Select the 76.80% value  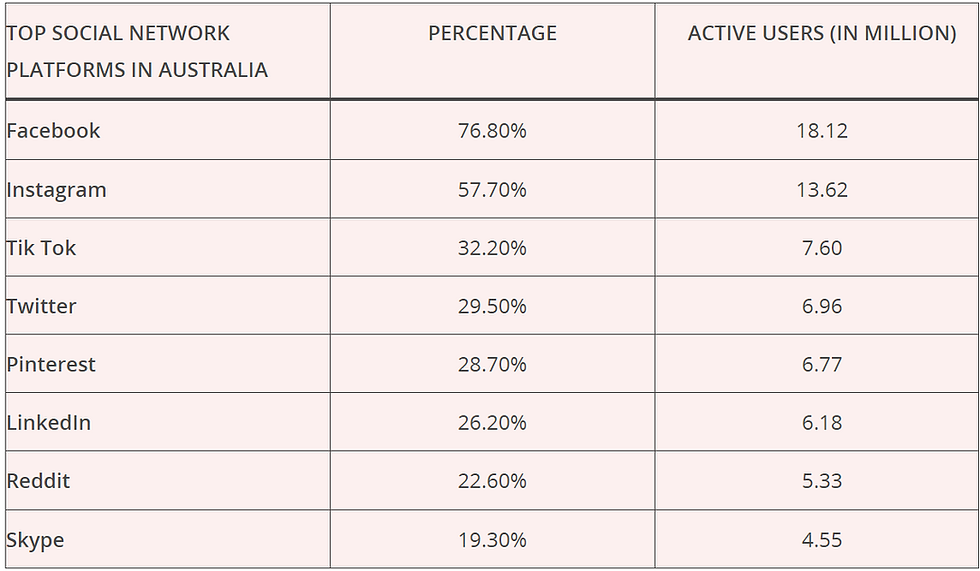492,131
